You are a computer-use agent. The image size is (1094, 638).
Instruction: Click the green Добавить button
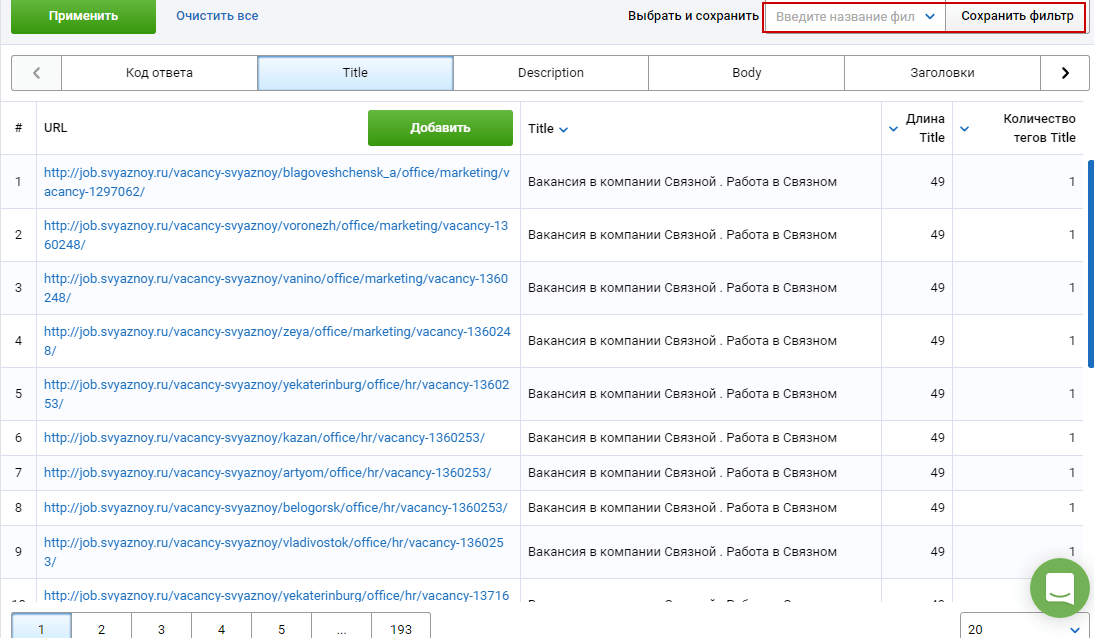pos(440,128)
